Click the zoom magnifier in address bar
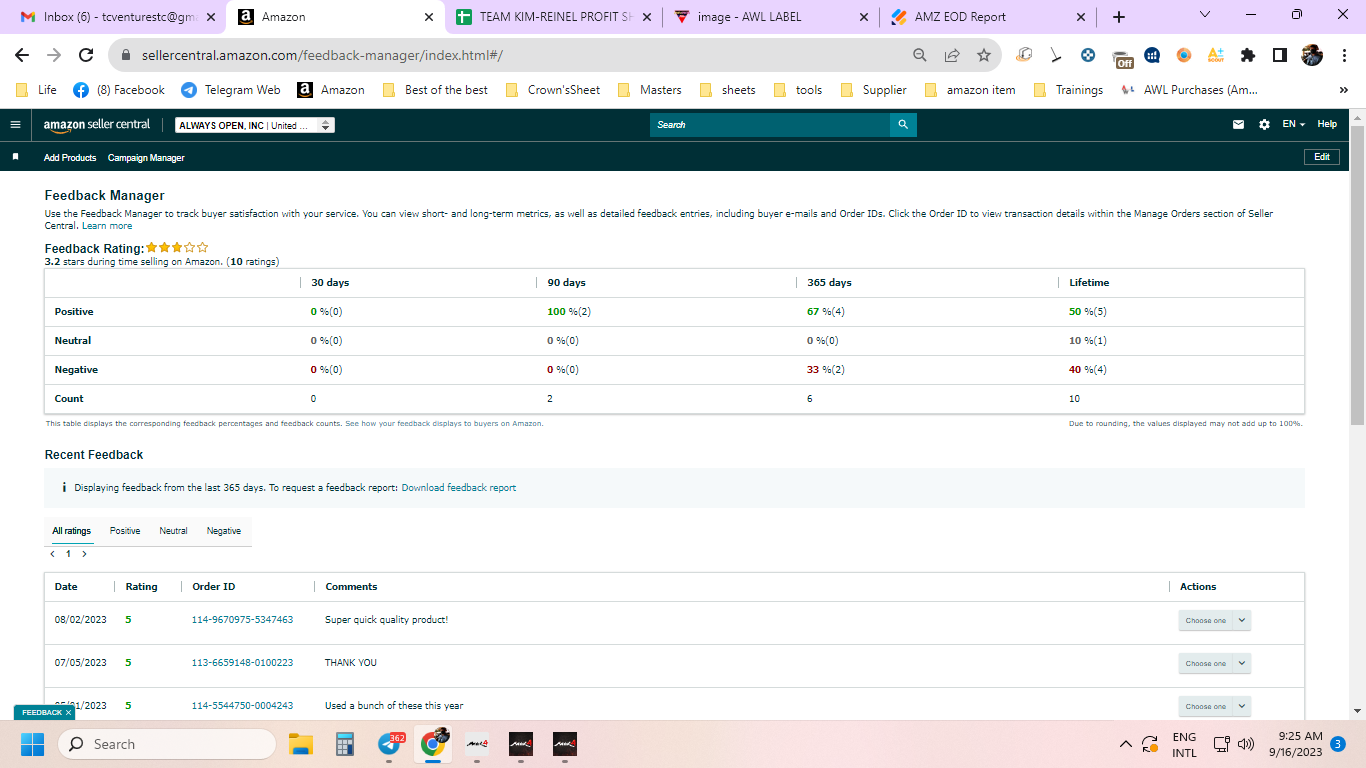This screenshot has width=1366, height=768. 920,56
